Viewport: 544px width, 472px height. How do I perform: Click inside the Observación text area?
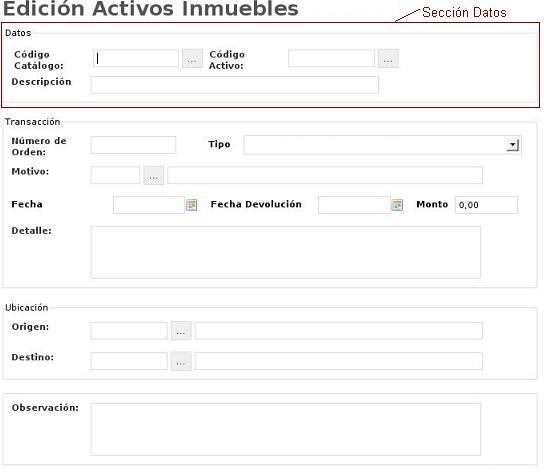286,429
